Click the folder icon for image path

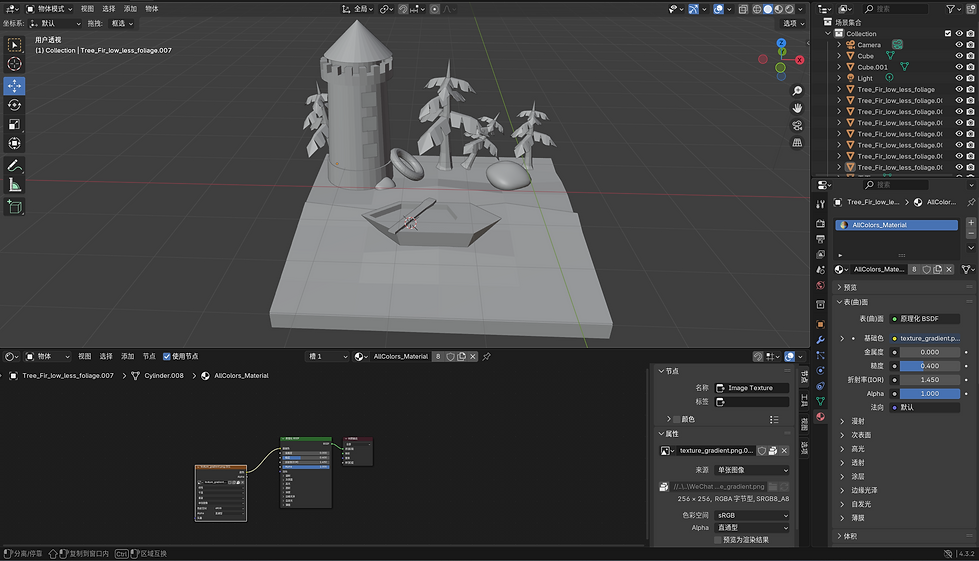coord(773,487)
